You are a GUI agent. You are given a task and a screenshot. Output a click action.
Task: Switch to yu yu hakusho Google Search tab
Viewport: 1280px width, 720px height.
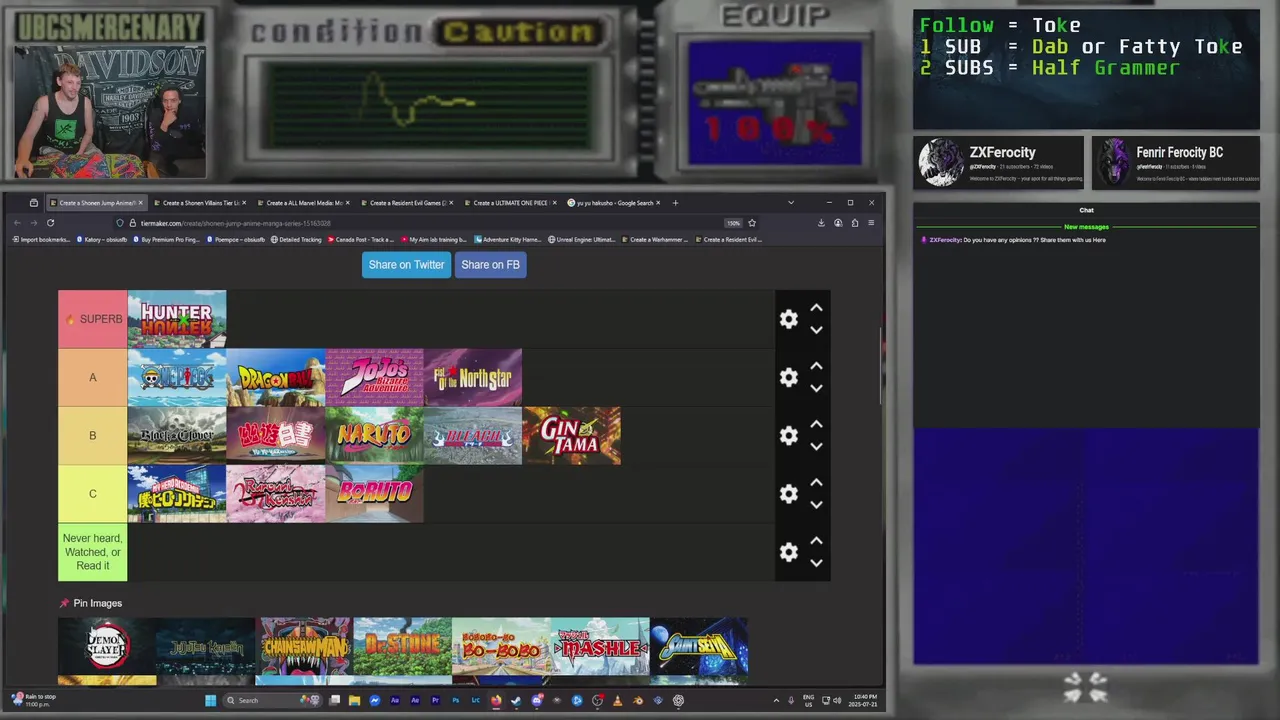[x=612, y=203]
